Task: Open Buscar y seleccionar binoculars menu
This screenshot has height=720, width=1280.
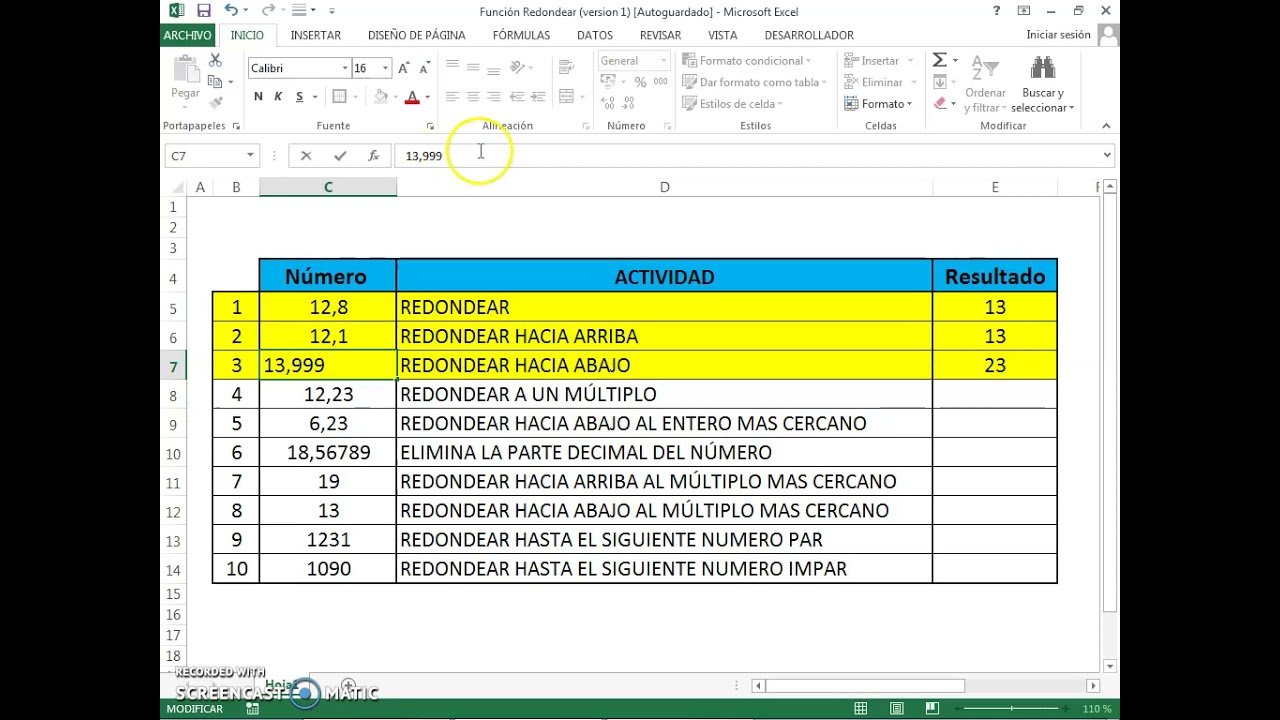Action: (x=1042, y=84)
